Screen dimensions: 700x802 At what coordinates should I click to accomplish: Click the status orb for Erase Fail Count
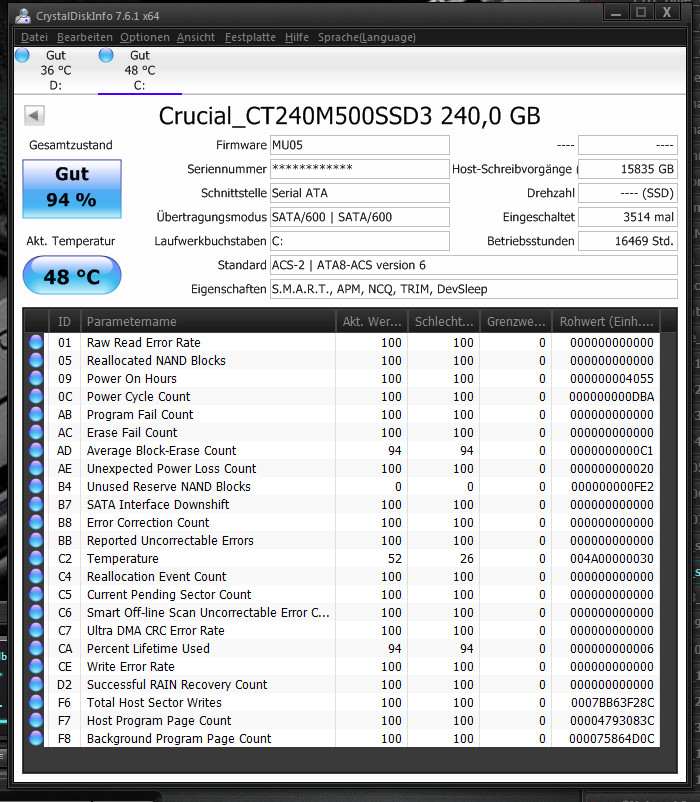click(x=36, y=433)
